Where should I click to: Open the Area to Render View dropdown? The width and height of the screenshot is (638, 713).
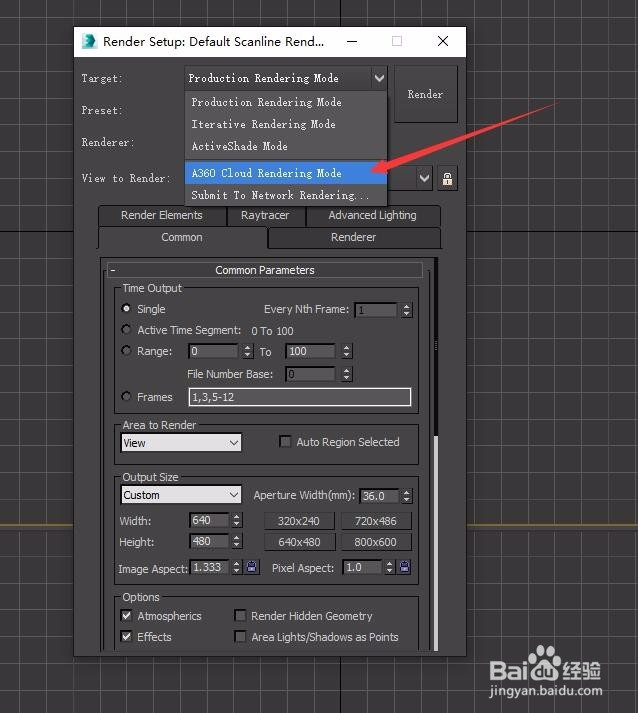click(181, 443)
